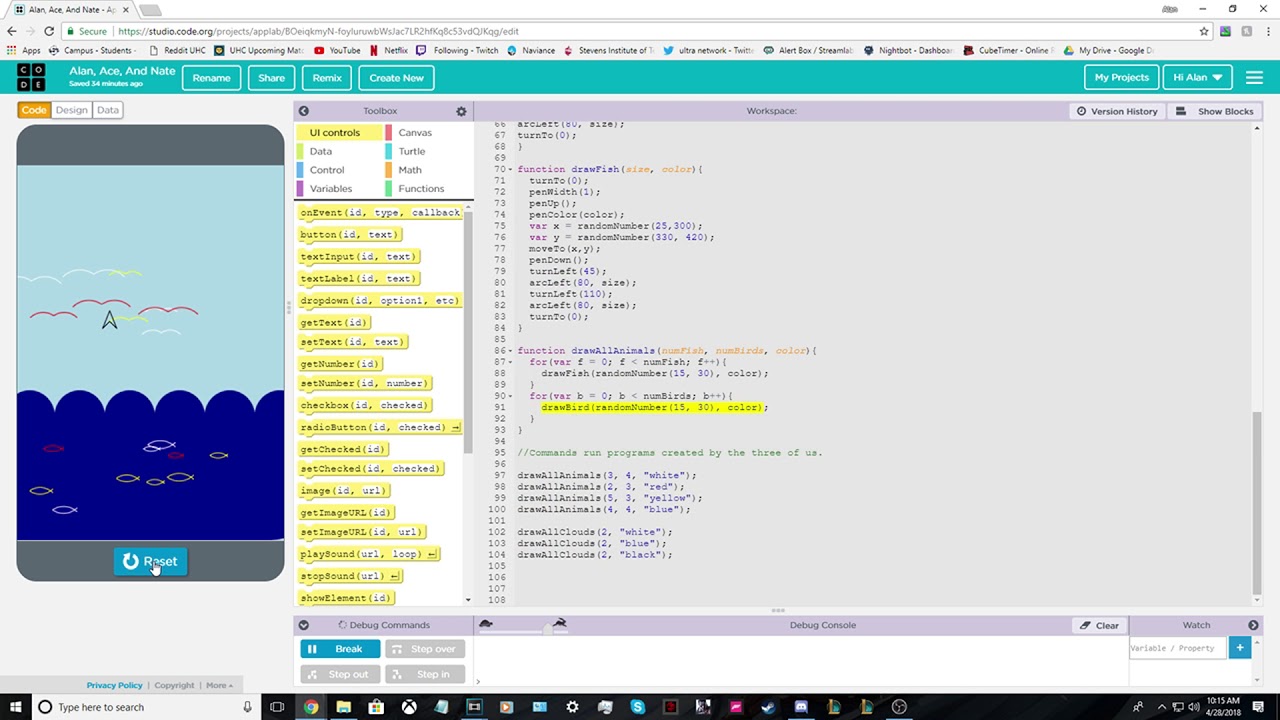Switch to the Data mode tab
The height and width of the screenshot is (720, 1280).
click(107, 110)
